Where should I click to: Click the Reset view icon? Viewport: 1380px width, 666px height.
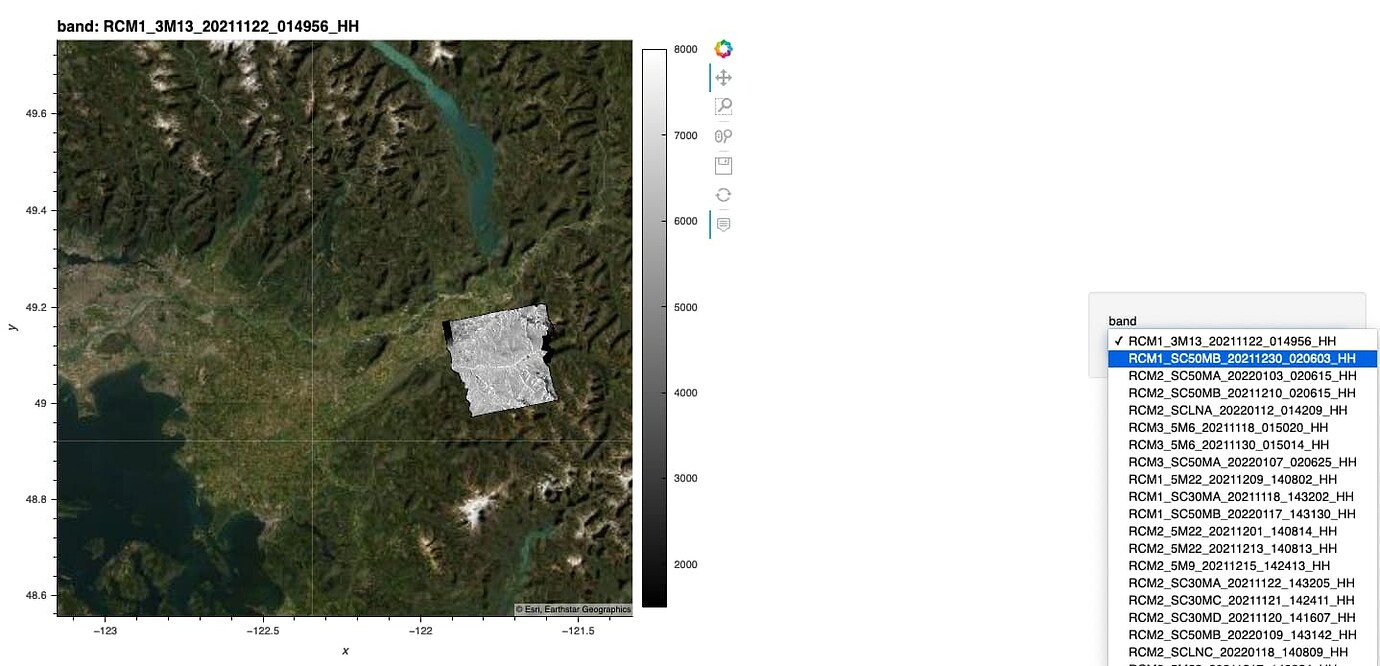pyautogui.click(x=723, y=195)
